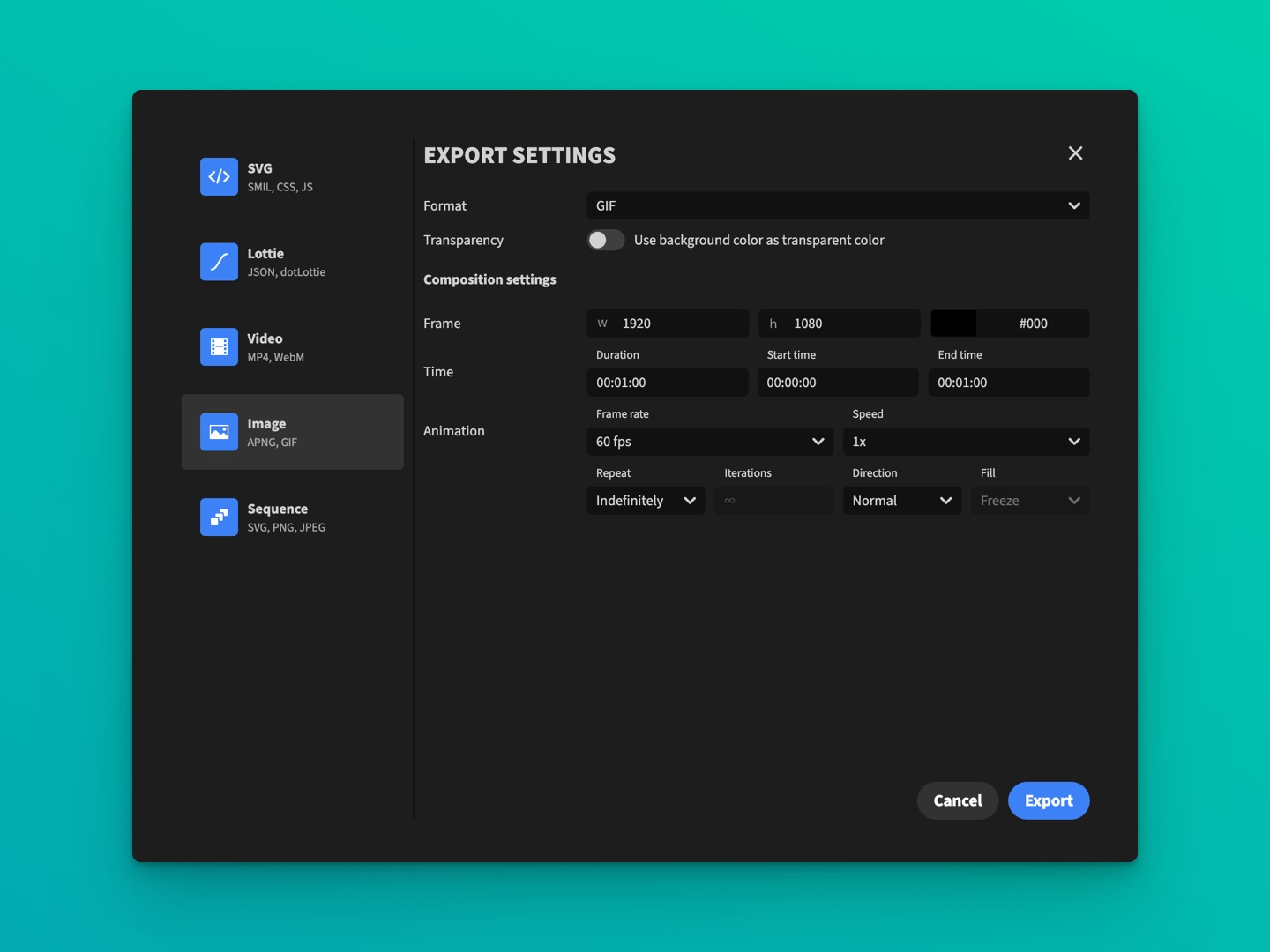Close the Export Settings dialog
The image size is (1270, 952).
[x=1075, y=153]
